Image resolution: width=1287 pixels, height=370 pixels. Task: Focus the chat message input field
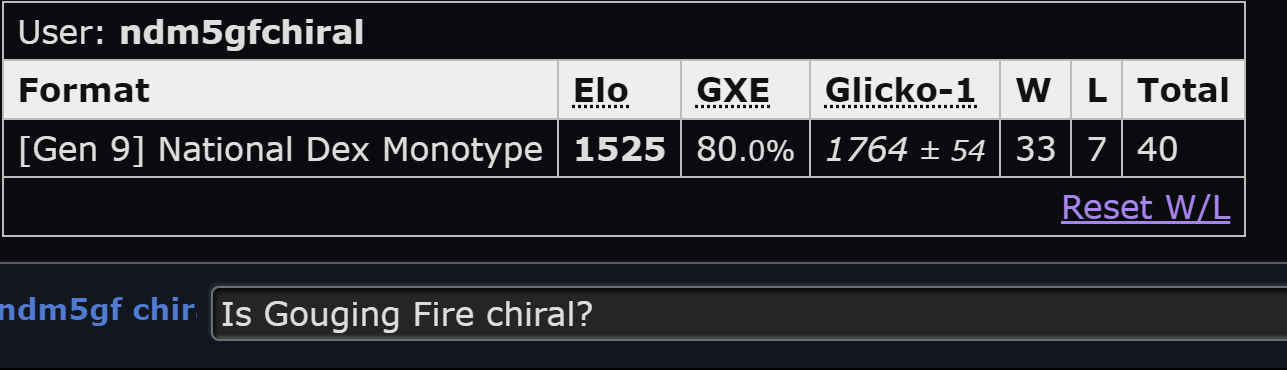coord(749,314)
